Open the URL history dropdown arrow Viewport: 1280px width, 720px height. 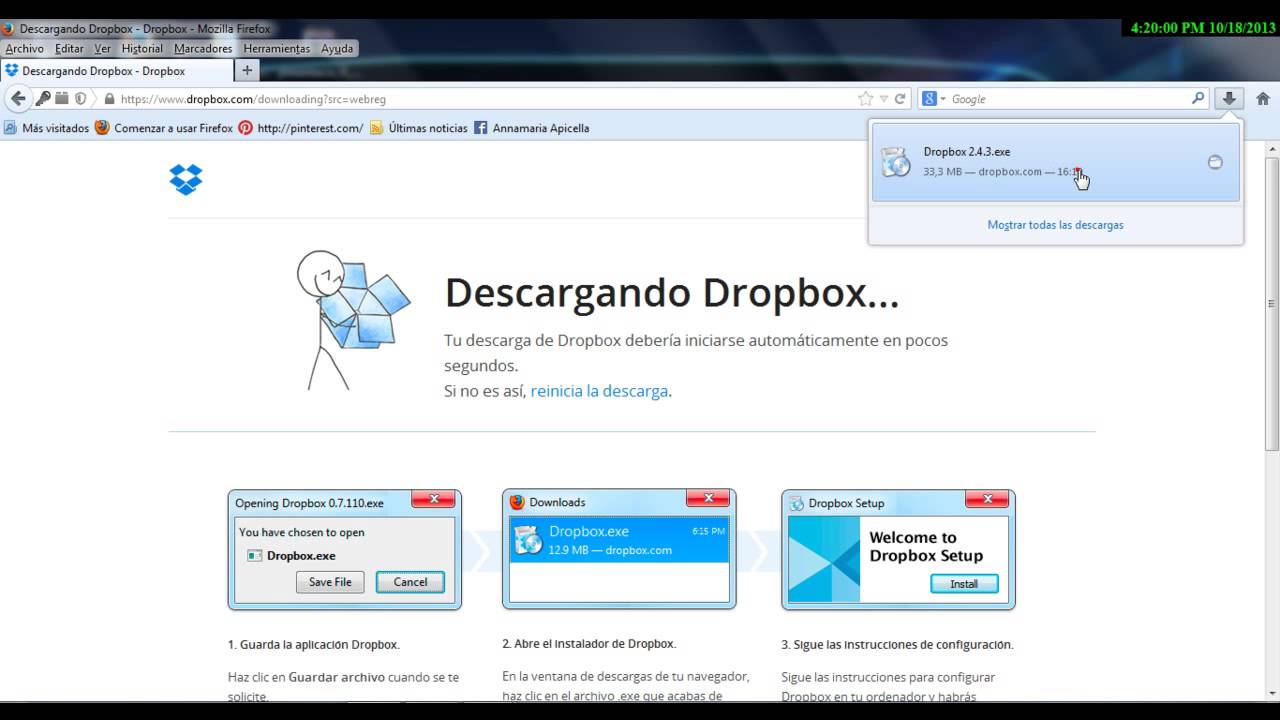[x=883, y=99]
